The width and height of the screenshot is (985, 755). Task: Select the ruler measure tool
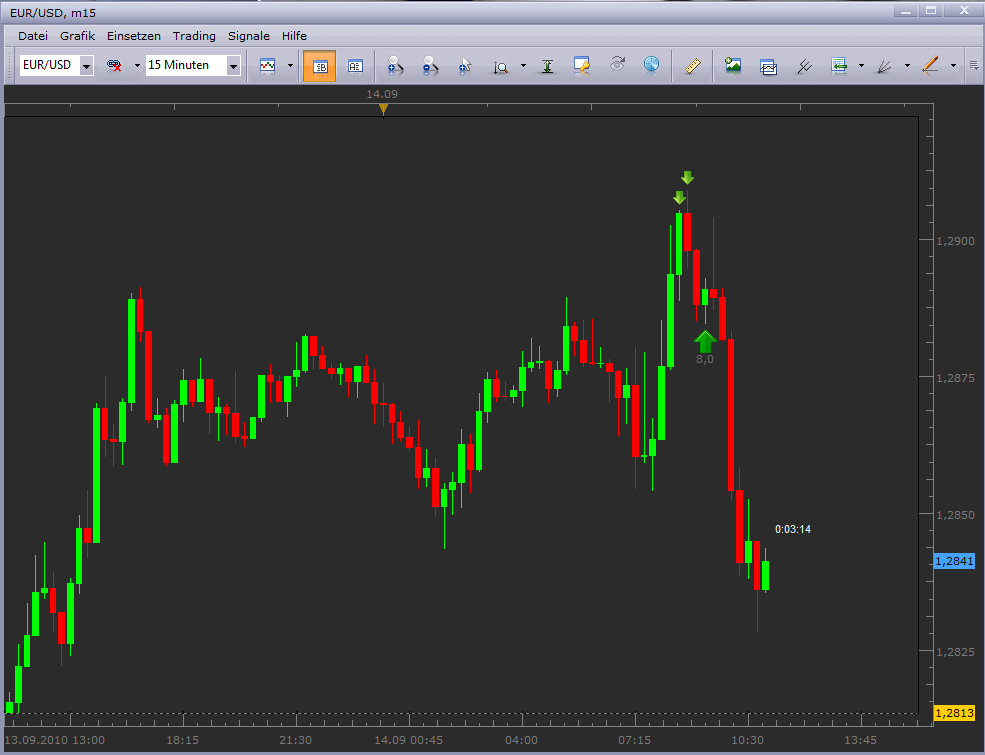tap(693, 65)
